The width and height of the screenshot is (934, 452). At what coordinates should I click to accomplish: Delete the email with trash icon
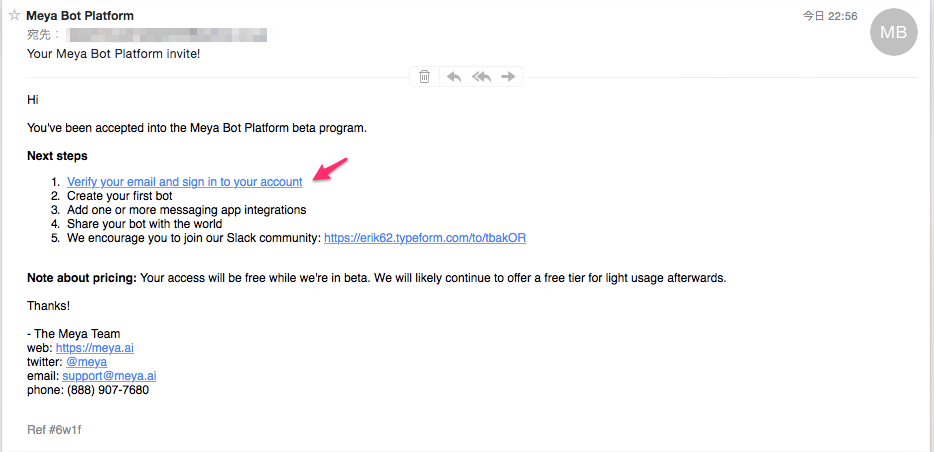click(x=424, y=76)
